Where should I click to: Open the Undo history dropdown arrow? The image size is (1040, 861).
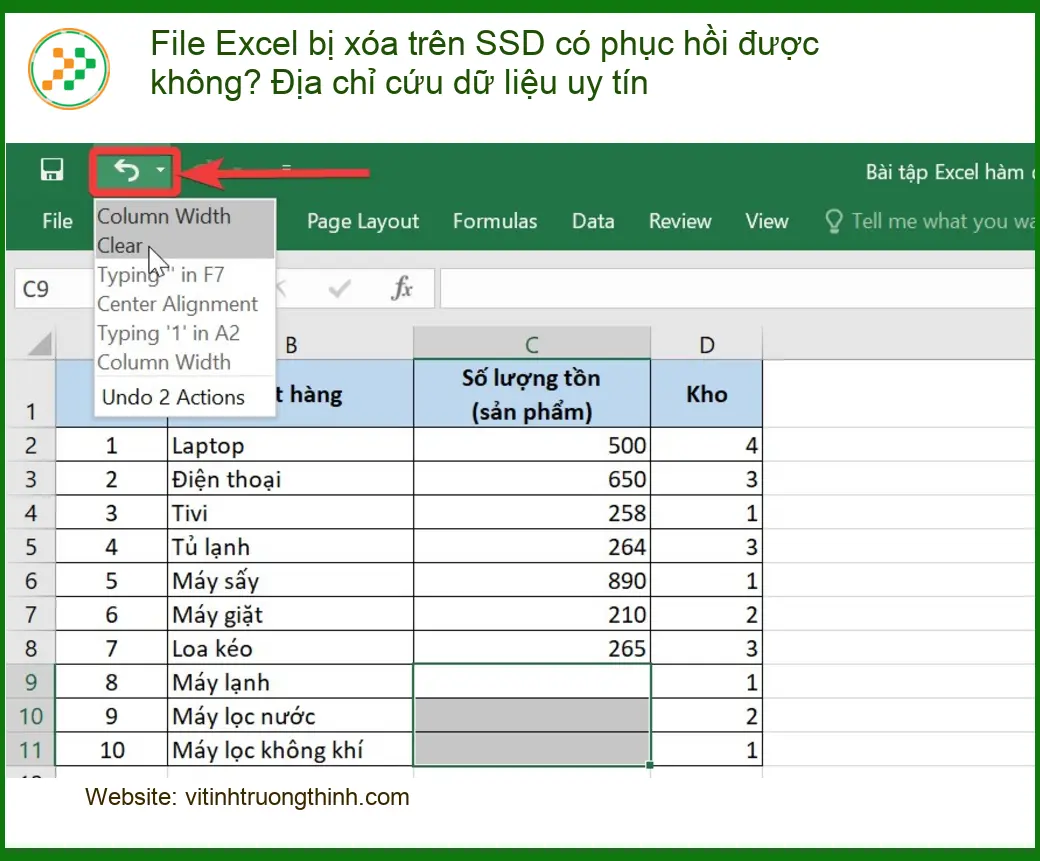(x=161, y=170)
